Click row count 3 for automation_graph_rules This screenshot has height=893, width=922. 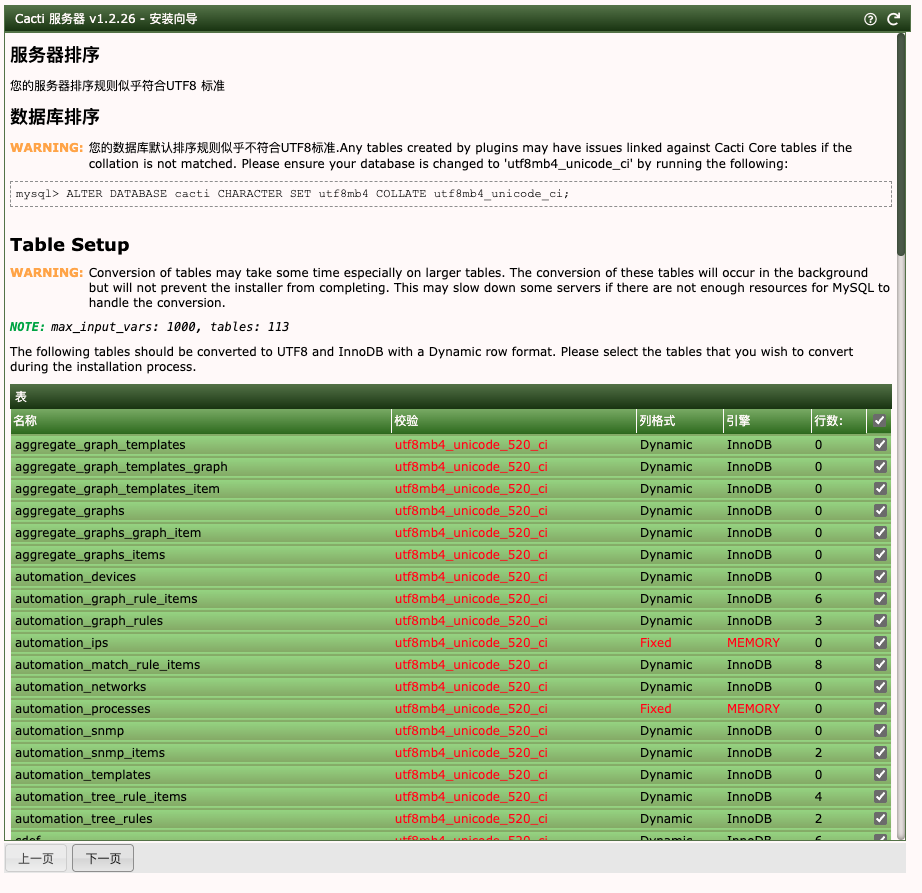(818, 620)
